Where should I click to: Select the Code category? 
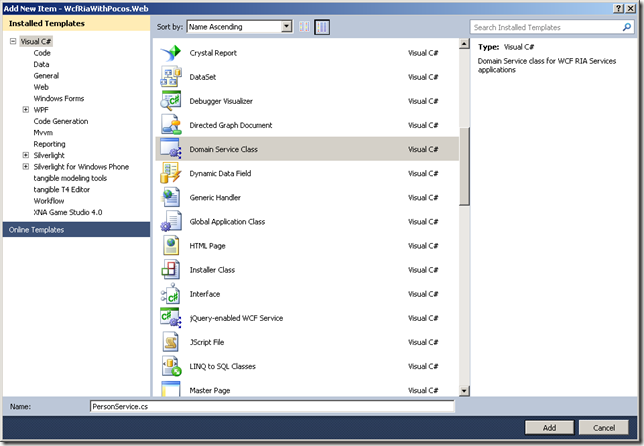click(42, 53)
